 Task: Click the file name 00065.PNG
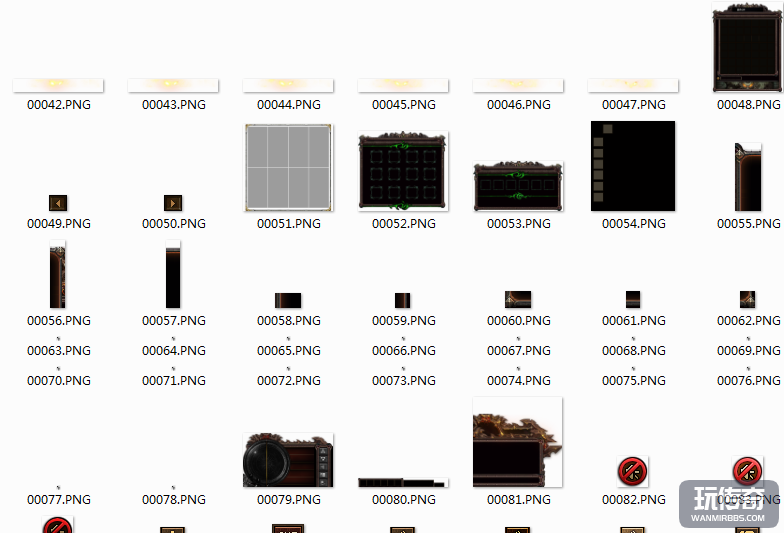[289, 350]
